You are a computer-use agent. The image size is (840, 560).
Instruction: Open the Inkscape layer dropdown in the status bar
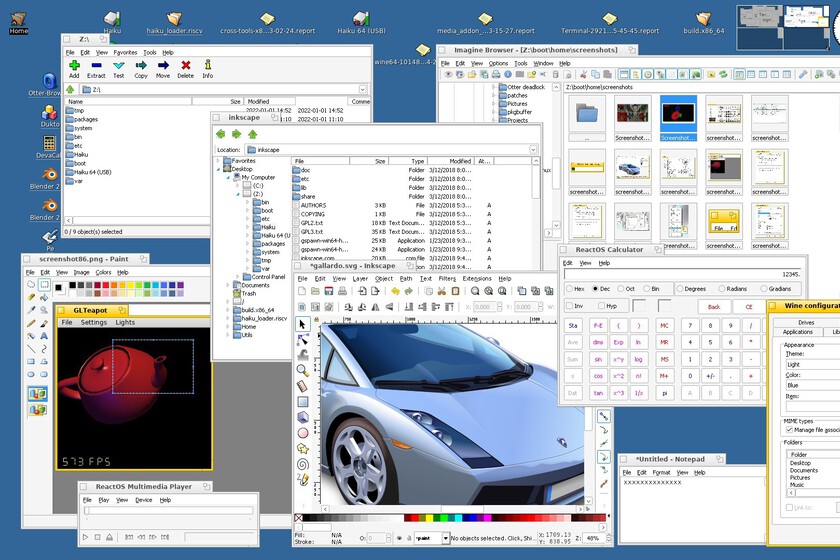click(x=445, y=538)
